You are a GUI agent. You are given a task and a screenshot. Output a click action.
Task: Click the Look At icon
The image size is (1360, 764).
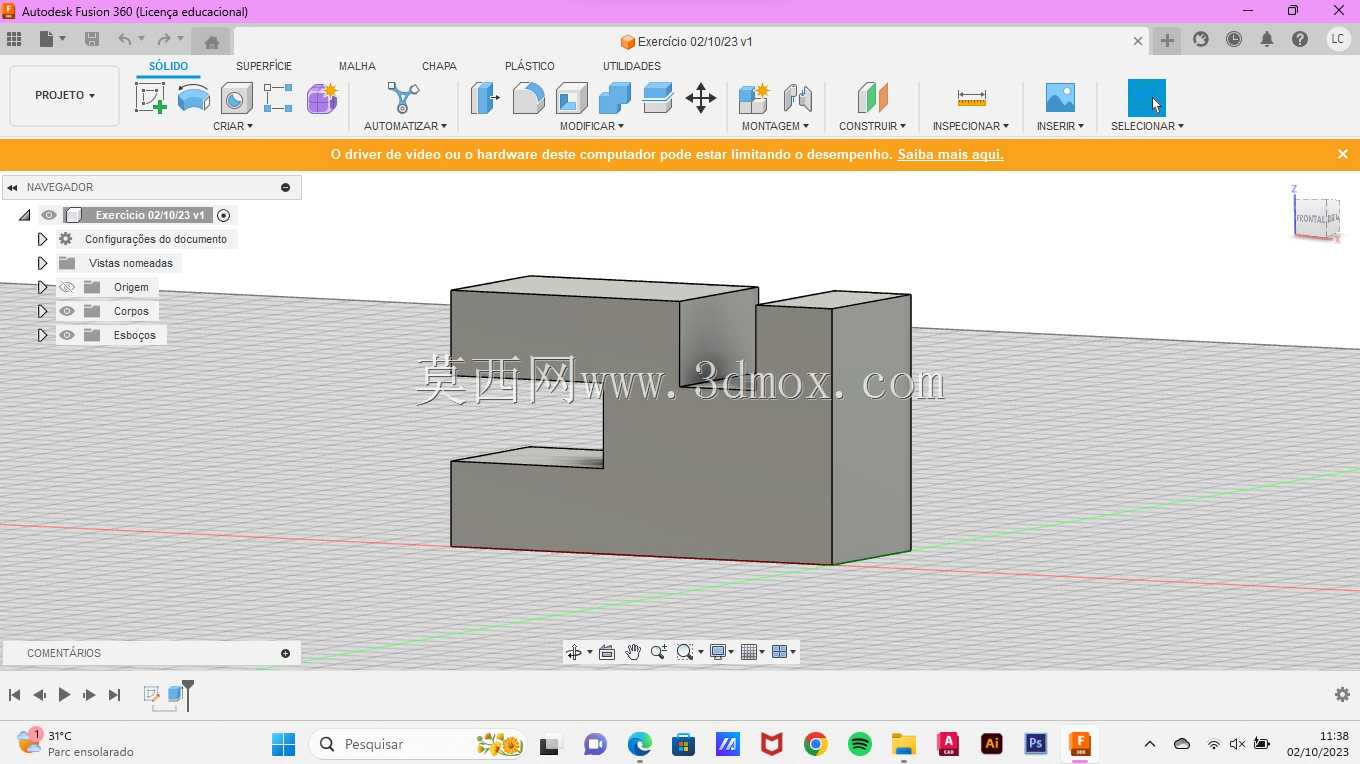607,652
